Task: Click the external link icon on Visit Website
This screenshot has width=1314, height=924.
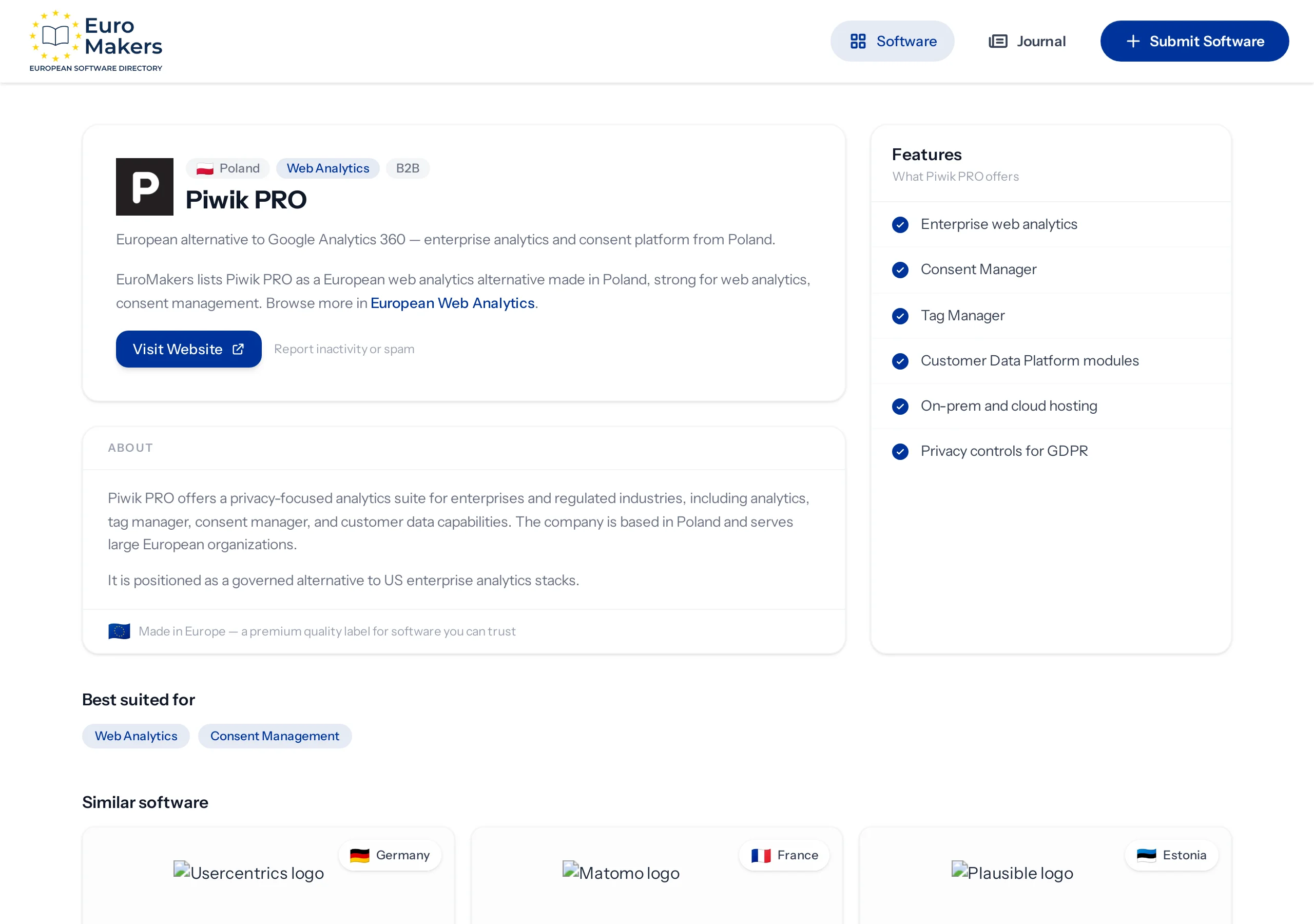Action: click(x=238, y=349)
